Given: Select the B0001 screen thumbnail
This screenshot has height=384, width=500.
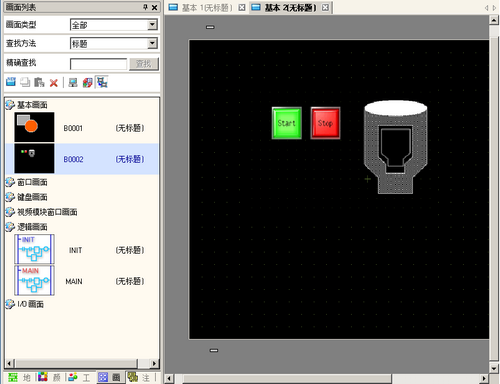Looking at the screenshot, I should [x=34, y=127].
